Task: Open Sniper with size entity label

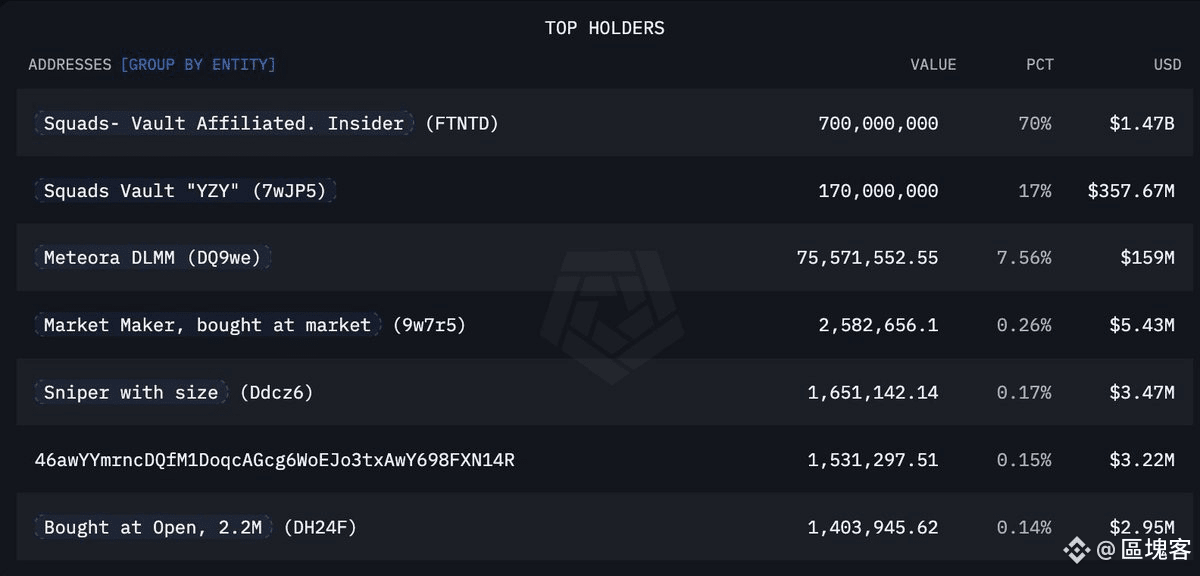Action: [x=131, y=392]
